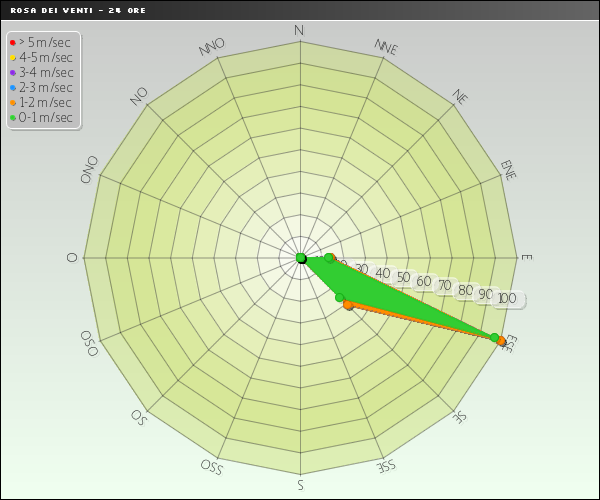Click the N direction label at top
Screen dimensions: 600x500
tap(300, 31)
